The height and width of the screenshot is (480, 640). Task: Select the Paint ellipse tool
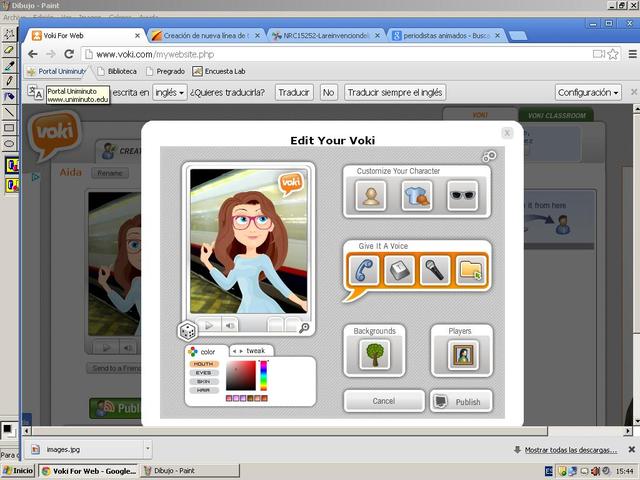(x=9, y=144)
